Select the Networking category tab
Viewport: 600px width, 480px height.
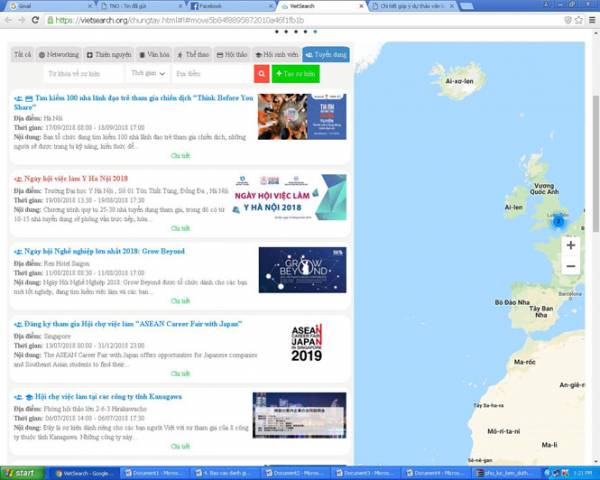click(x=60, y=54)
